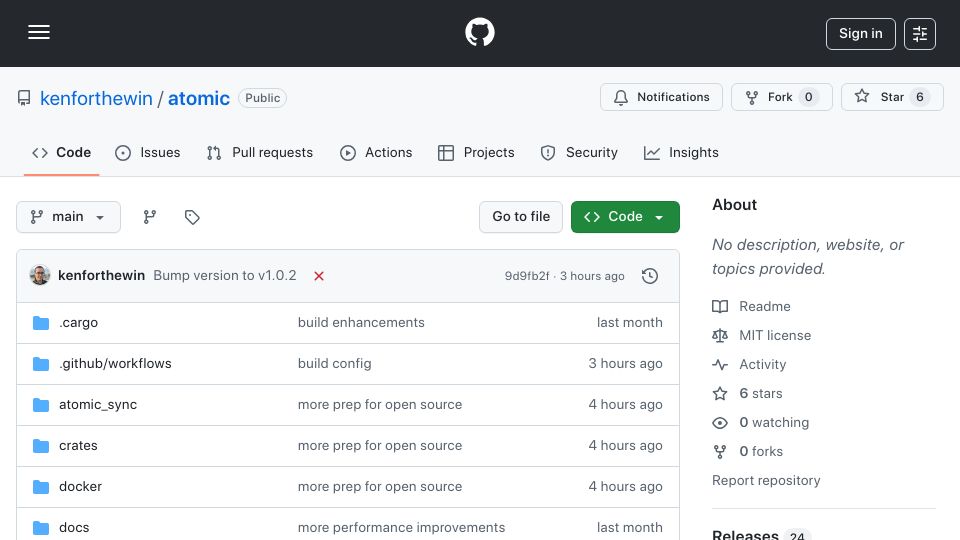Click the Go to file button
The height and width of the screenshot is (540, 960).
tap(521, 217)
